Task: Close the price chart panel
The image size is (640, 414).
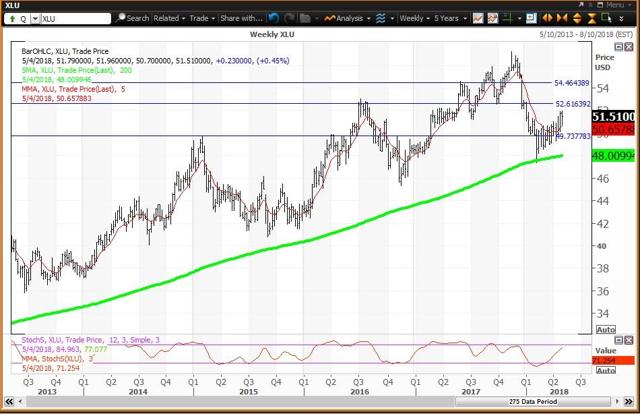Action: 629,47
